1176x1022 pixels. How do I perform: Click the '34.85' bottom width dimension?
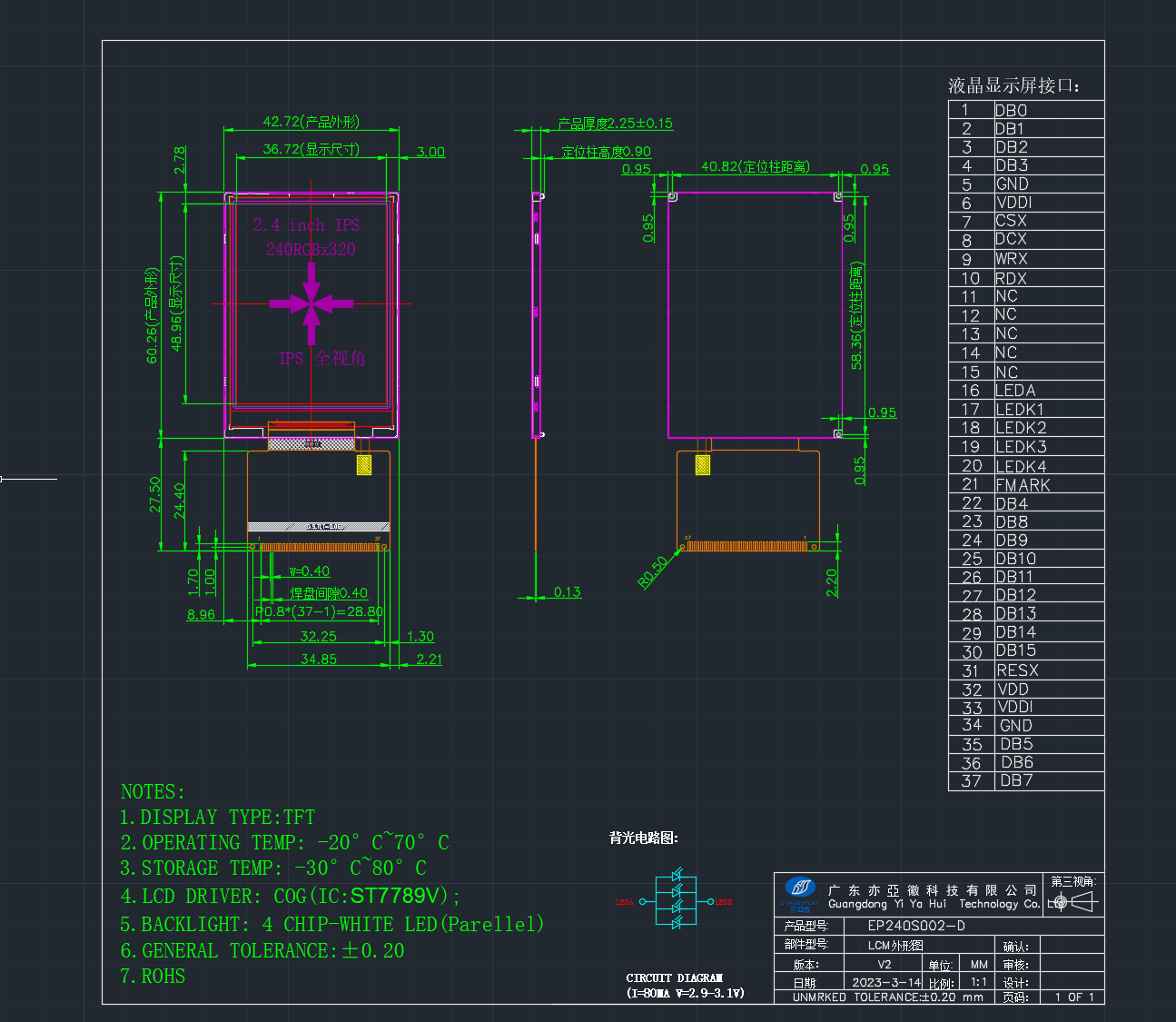(x=319, y=660)
